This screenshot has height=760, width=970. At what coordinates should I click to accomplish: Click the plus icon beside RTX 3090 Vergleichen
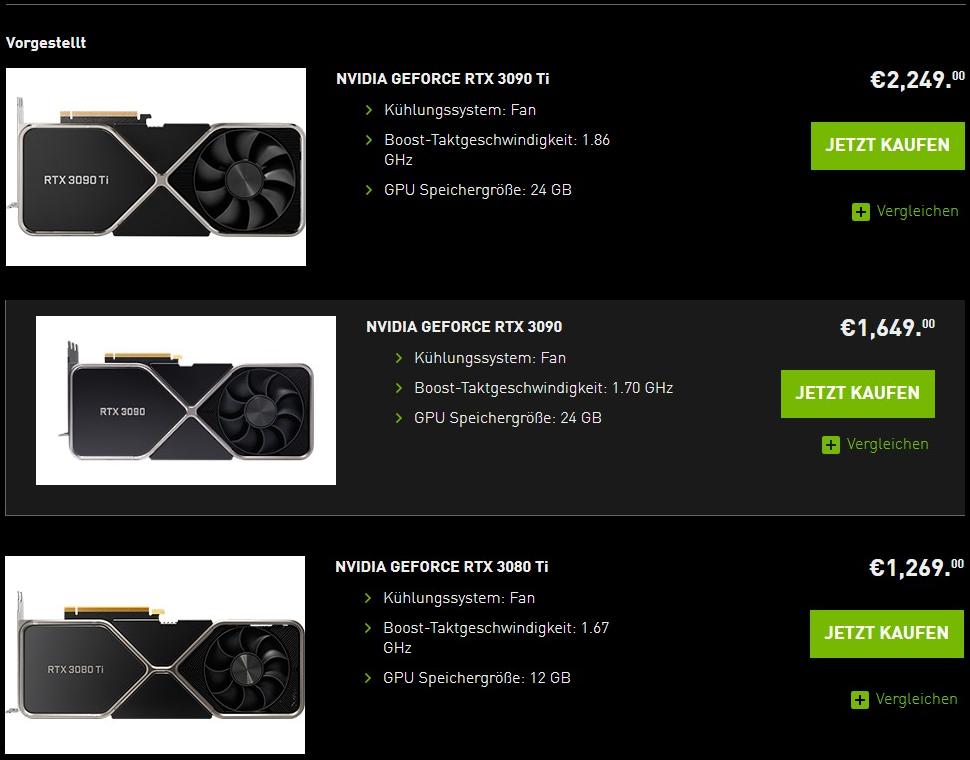pos(831,445)
